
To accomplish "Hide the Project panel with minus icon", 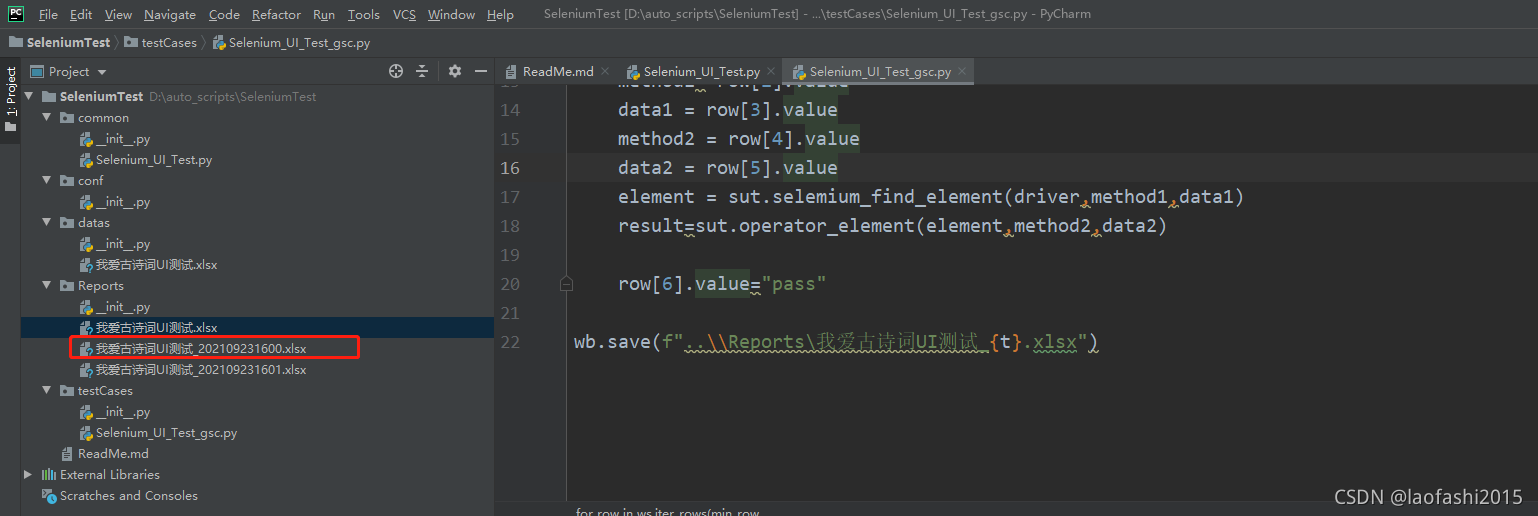I will [481, 71].
